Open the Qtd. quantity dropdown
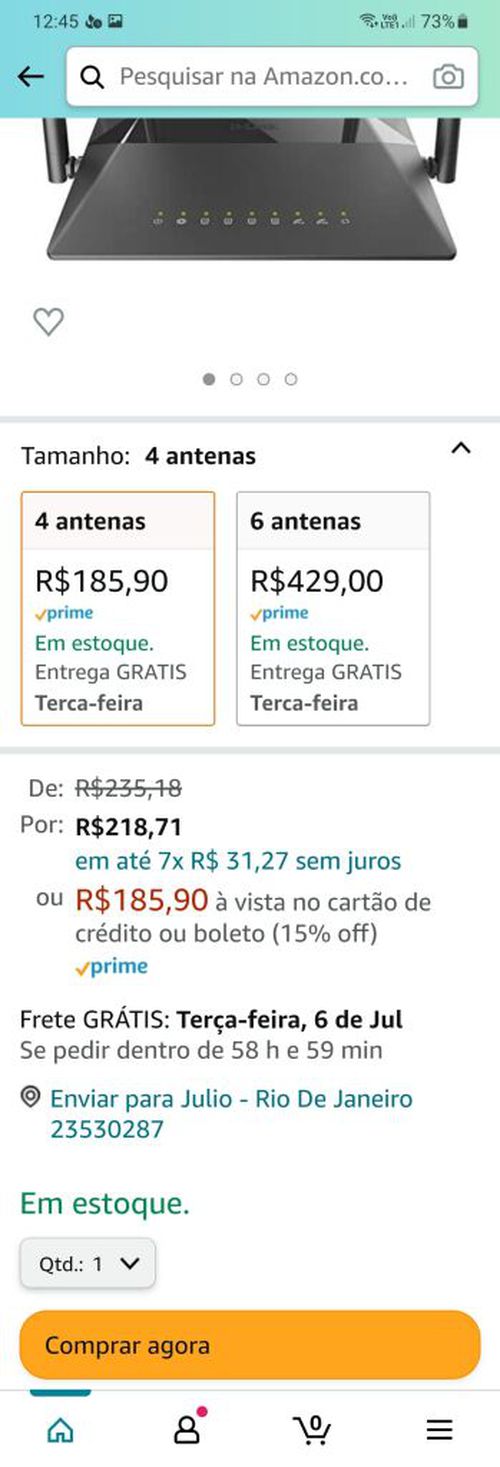The image size is (500, 1467). [x=88, y=1263]
